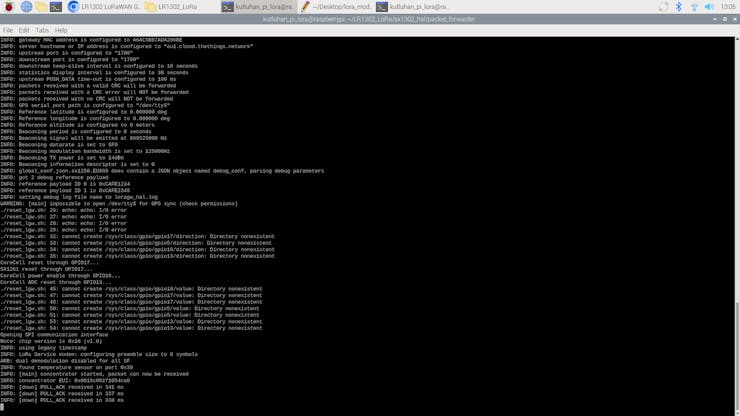
Task: Click the updater icon in system tray
Action: pyautogui.click(x=664, y=7)
